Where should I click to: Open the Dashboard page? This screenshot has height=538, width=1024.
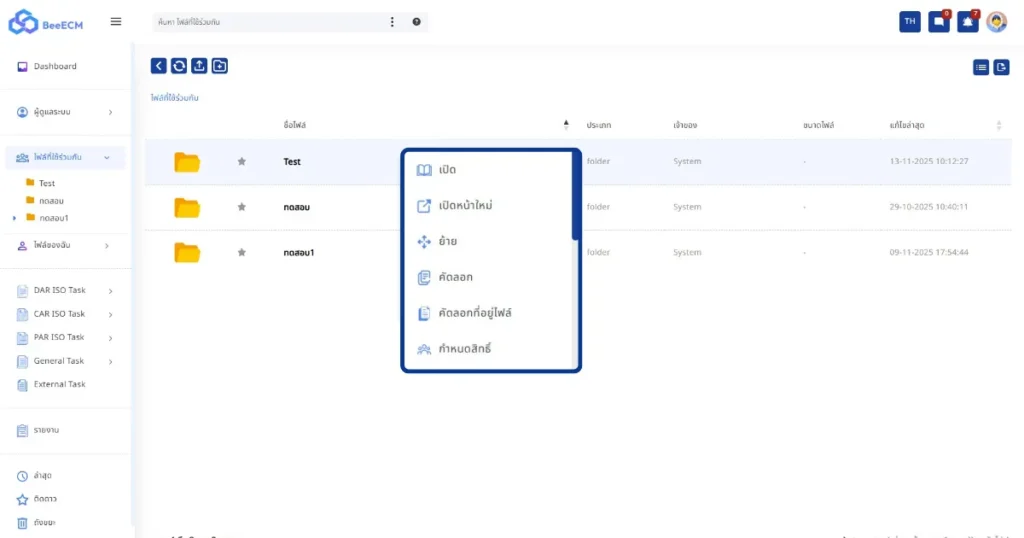[x=55, y=67]
